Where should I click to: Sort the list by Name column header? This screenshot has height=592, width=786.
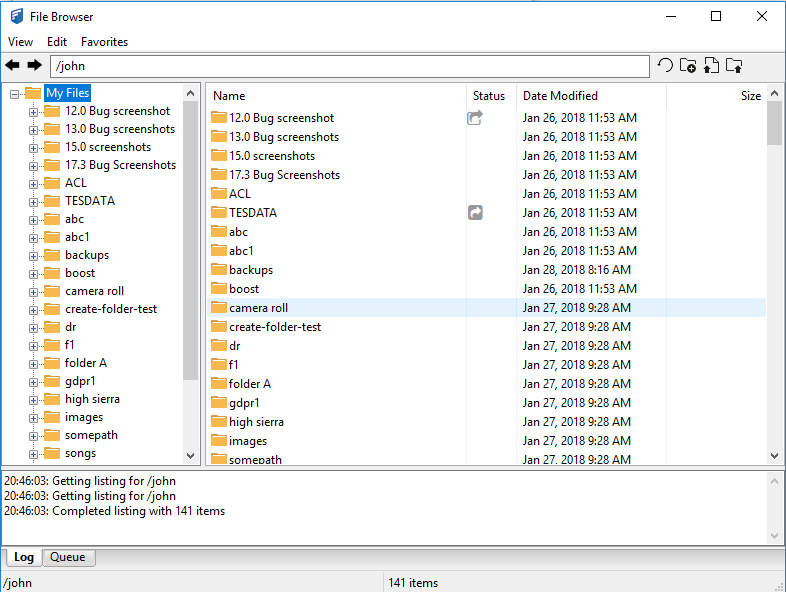pos(336,96)
